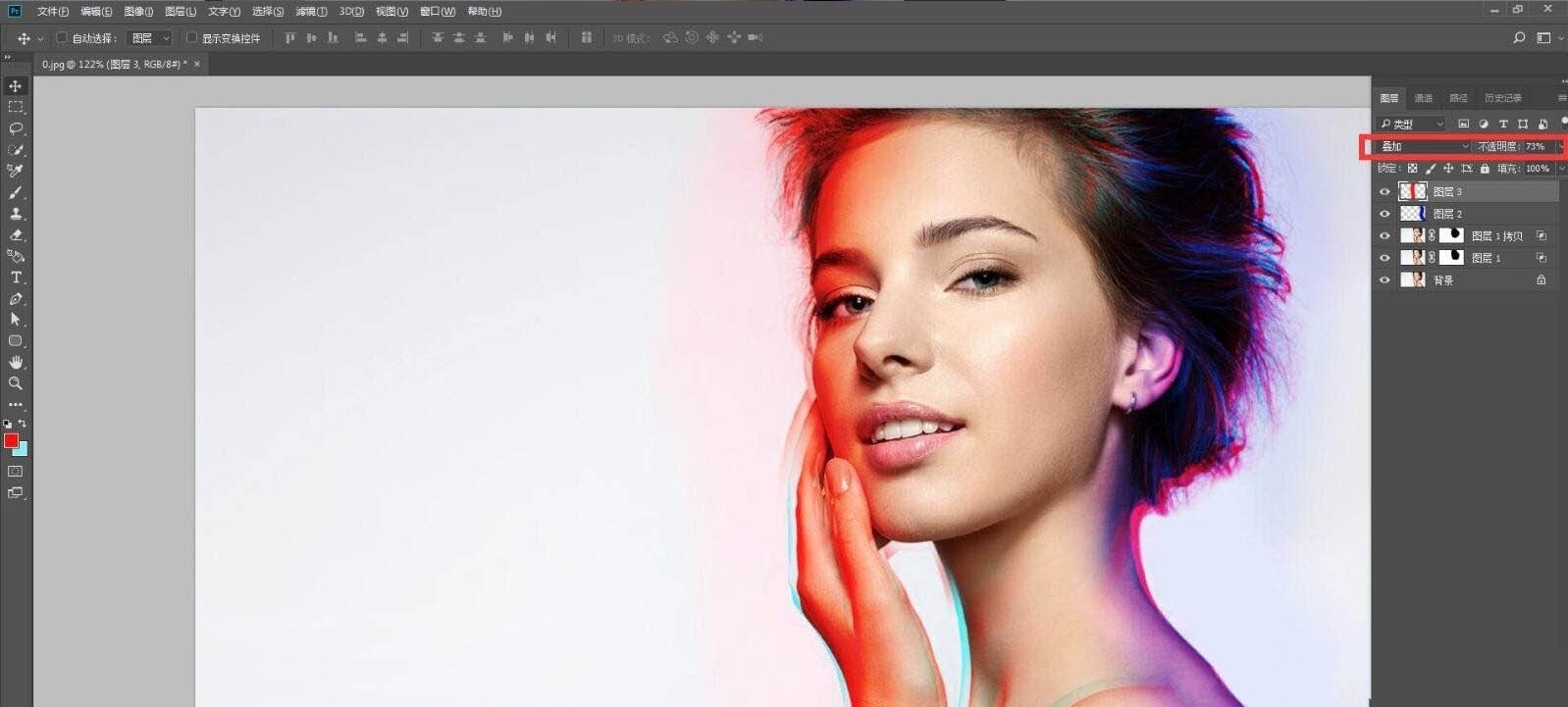The image size is (1568, 707).
Task: Expand the opacity slider arrow
Action: point(1560,146)
